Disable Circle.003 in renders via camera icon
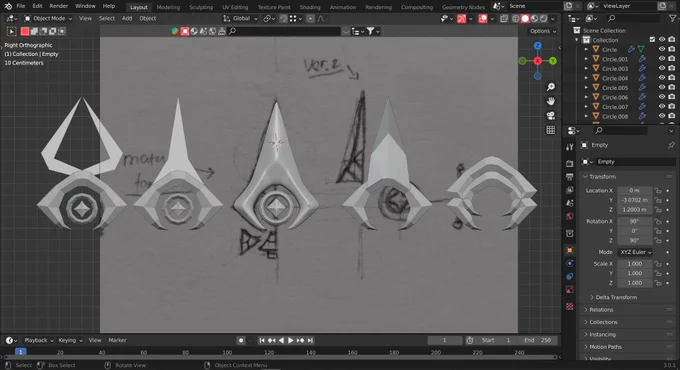 pos(671,68)
